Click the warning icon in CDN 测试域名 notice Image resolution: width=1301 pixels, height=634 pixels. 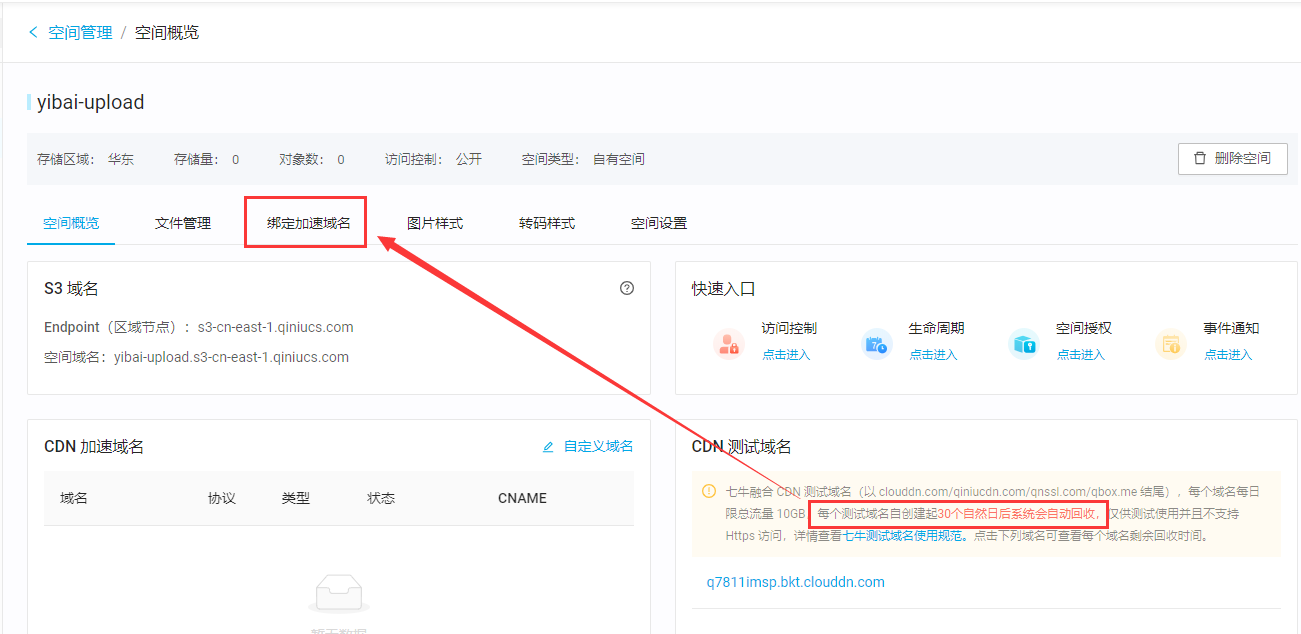[709, 491]
